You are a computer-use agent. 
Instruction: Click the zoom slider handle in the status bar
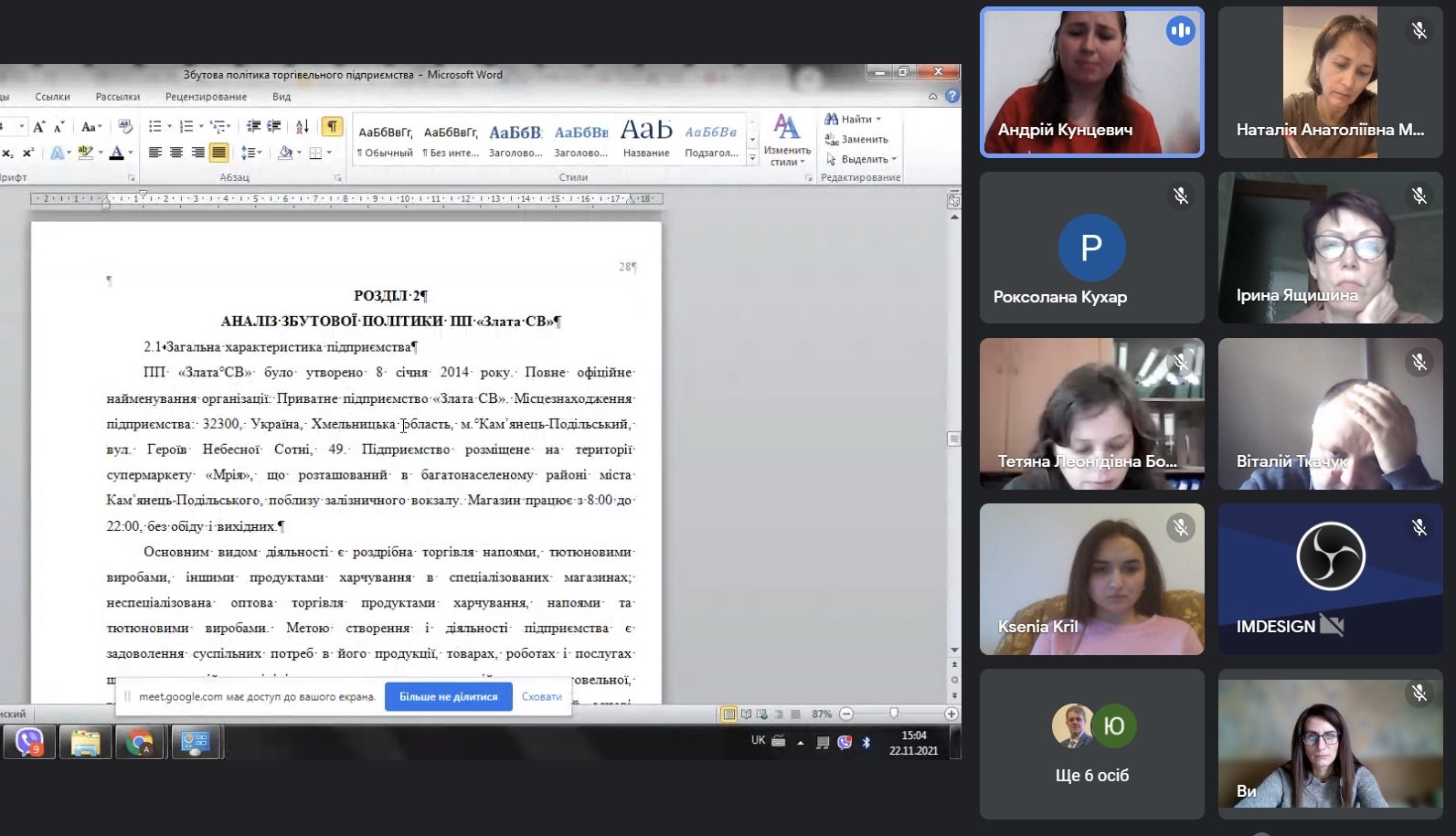click(894, 714)
